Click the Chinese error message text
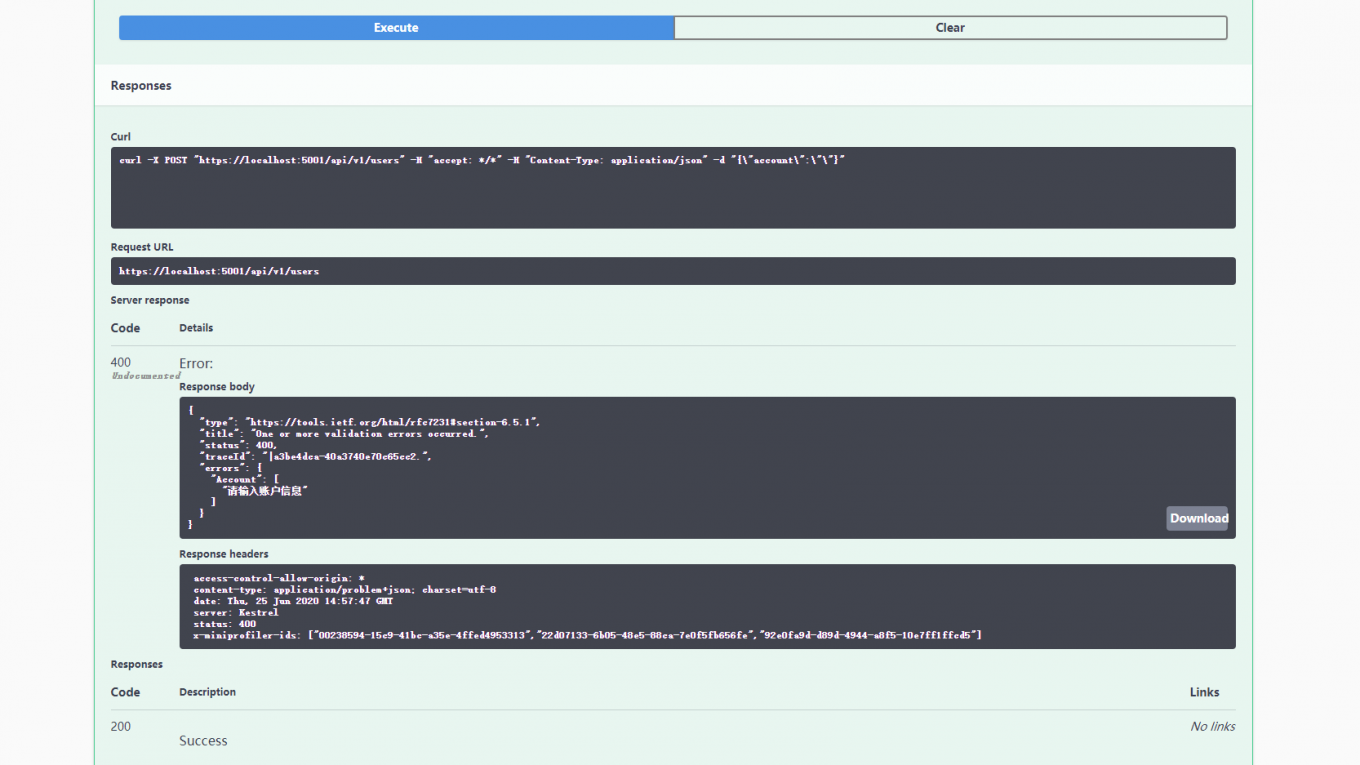Screen dimensions: 1360x765 click(266, 491)
